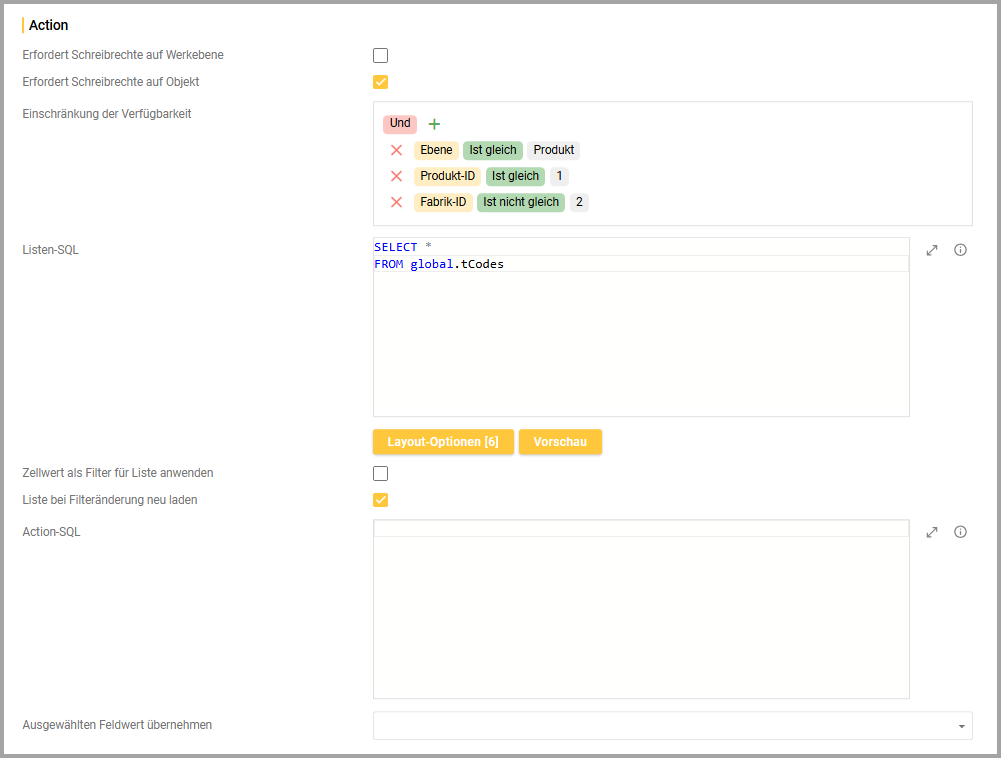Change the Und logical operator
Viewport: 1001px width, 758px height.
400,124
